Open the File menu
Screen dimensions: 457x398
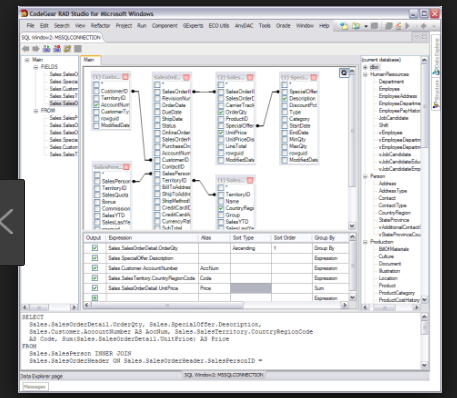tap(30, 26)
